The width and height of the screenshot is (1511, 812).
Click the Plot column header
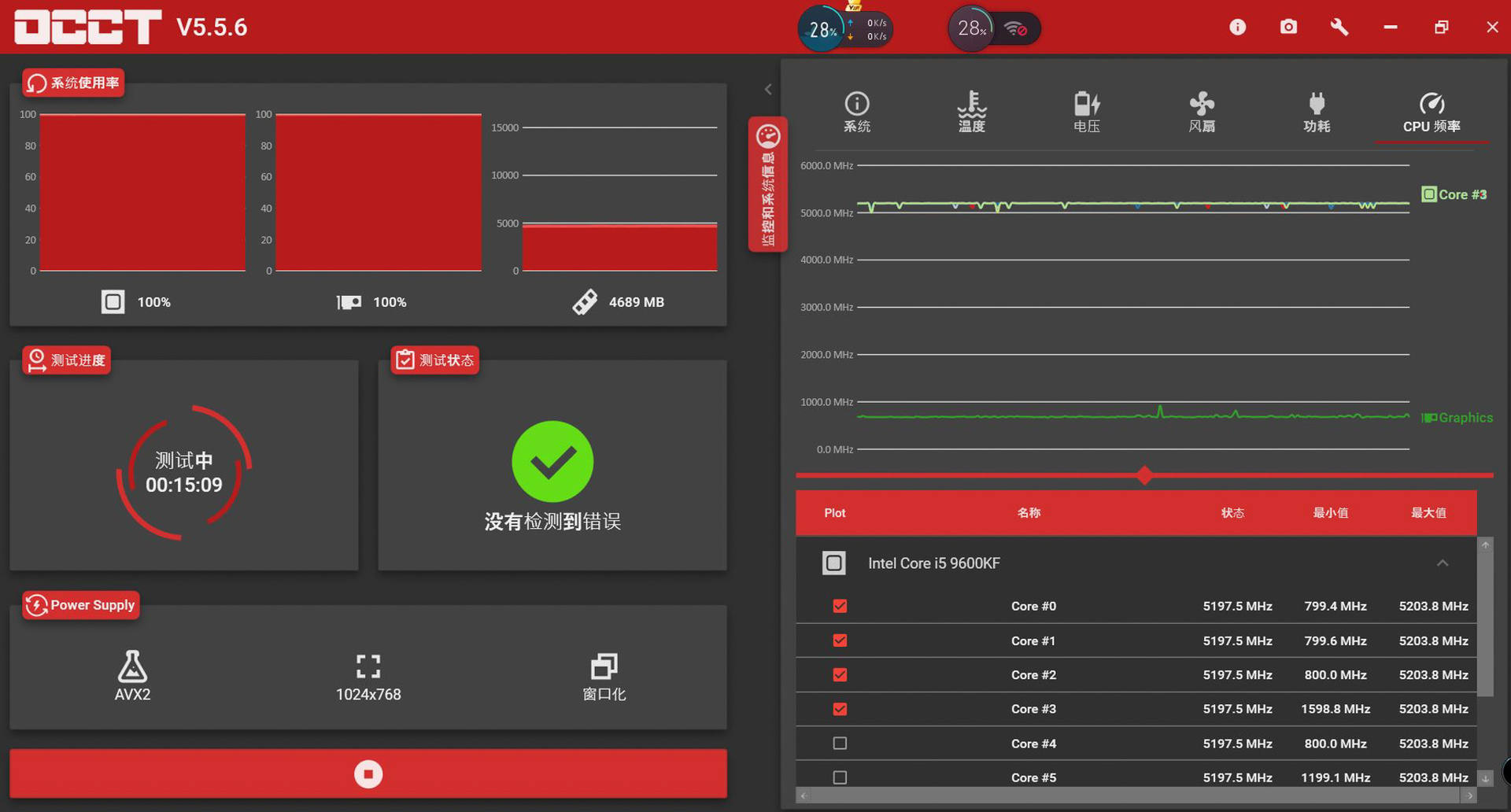[x=835, y=513]
